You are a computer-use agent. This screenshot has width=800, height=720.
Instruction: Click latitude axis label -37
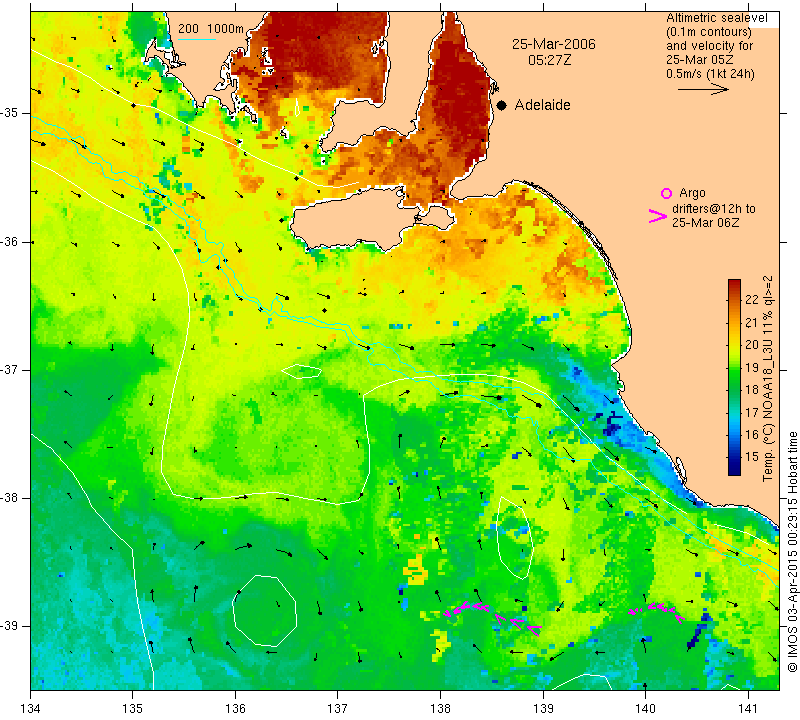10,369
